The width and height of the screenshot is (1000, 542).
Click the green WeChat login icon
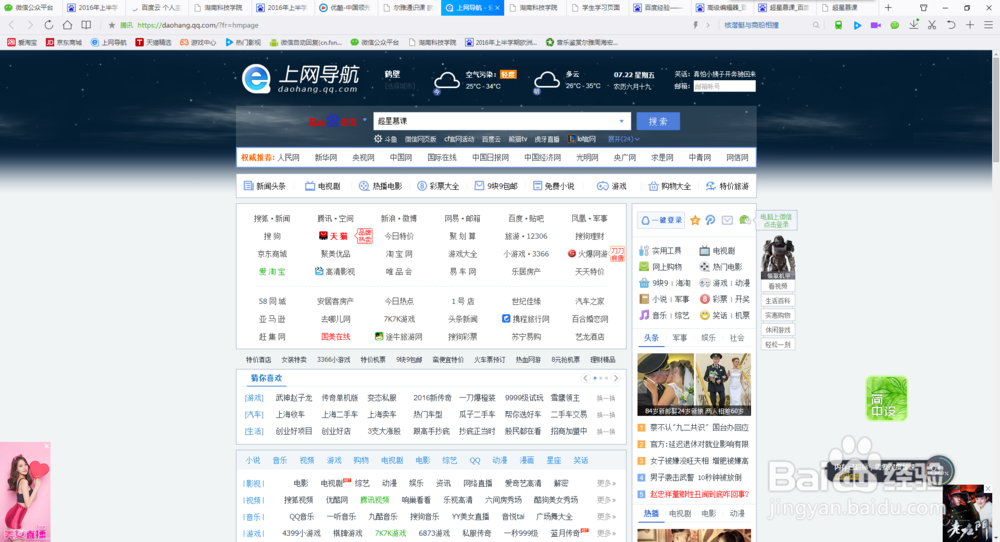[744, 220]
